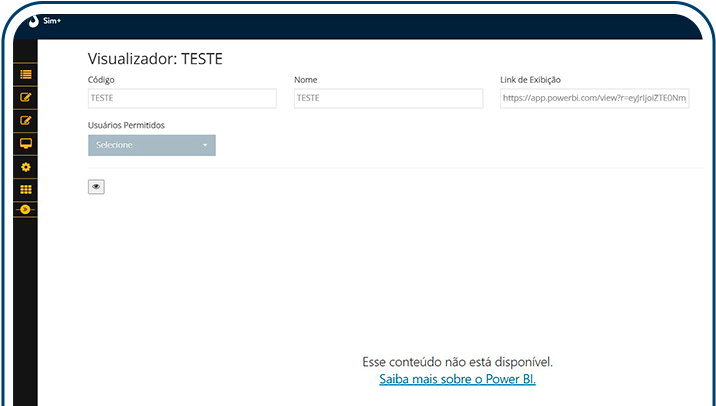
Task: Click the grid icon in sidebar
Action: click(x=26, y=189)
